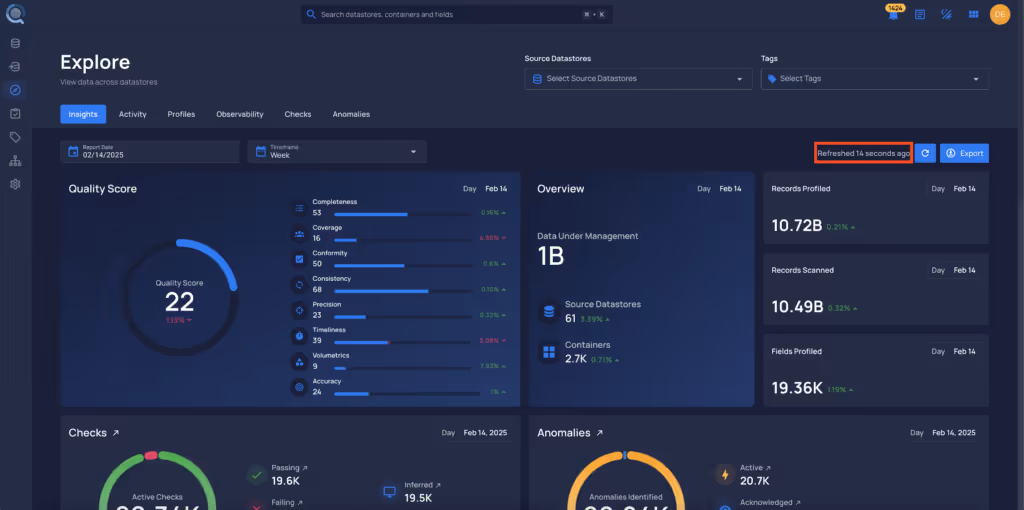The height and width of the screenshot is (510, 1024).
Task: Click the Export button
Action: (964, 153)
